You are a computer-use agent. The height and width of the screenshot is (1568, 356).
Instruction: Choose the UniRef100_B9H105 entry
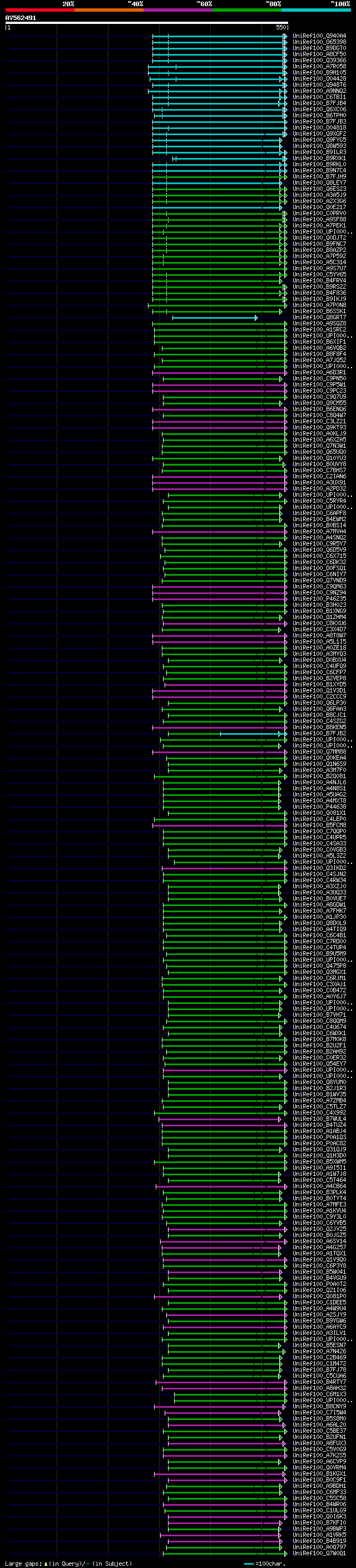coord(319,72)
